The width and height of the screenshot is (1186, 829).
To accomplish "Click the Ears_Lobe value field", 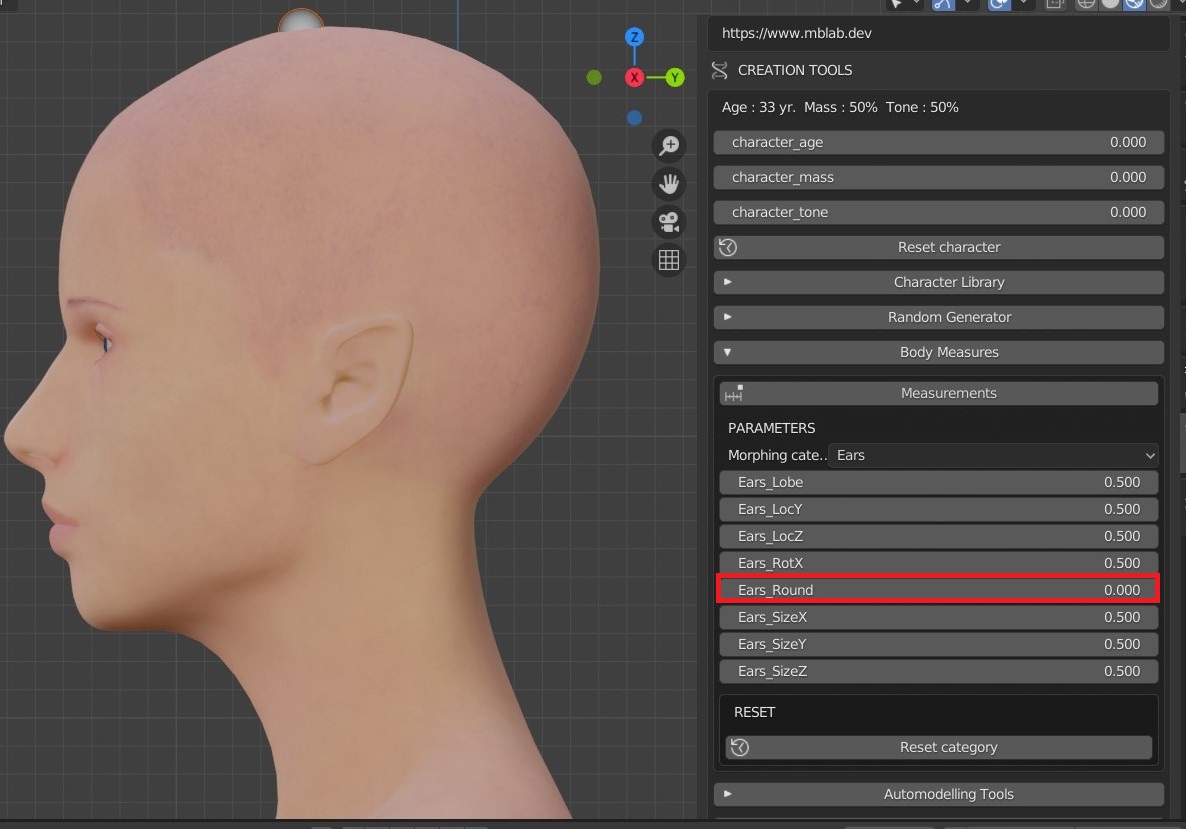I will pyautogui.click(x=938, y=482).
